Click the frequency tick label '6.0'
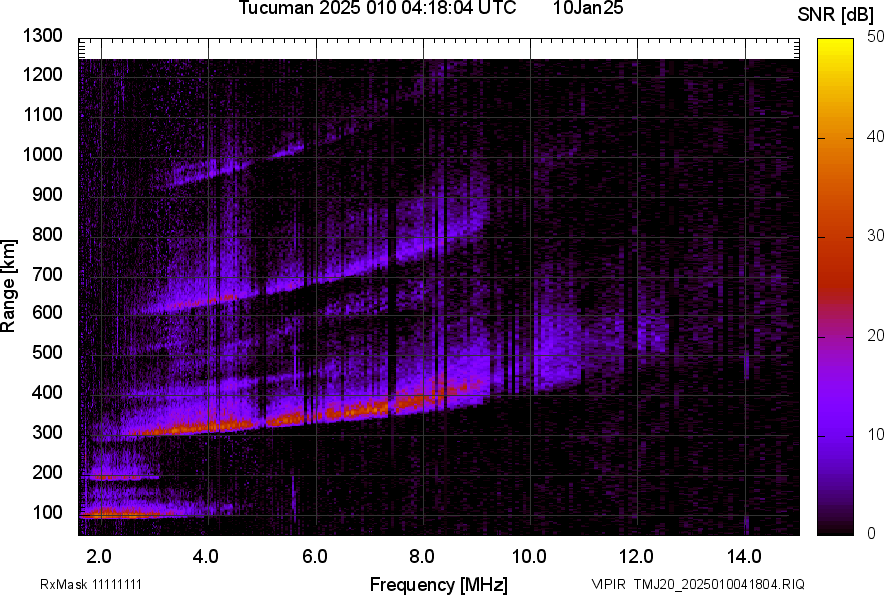The height and width of the screenshot is (595, 884). click(x=315, y=557)
